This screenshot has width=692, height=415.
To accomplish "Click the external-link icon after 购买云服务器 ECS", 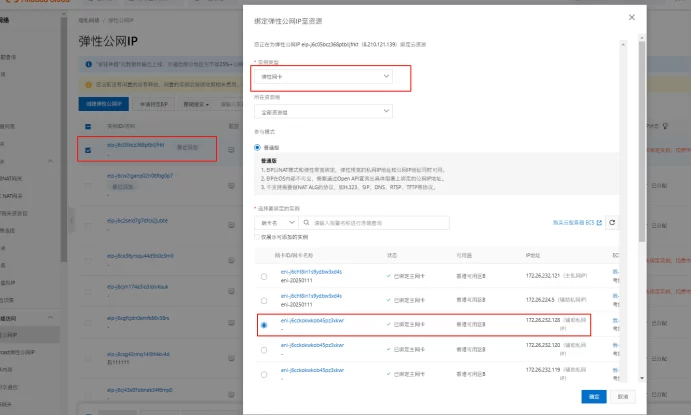I will pos(599,223).
